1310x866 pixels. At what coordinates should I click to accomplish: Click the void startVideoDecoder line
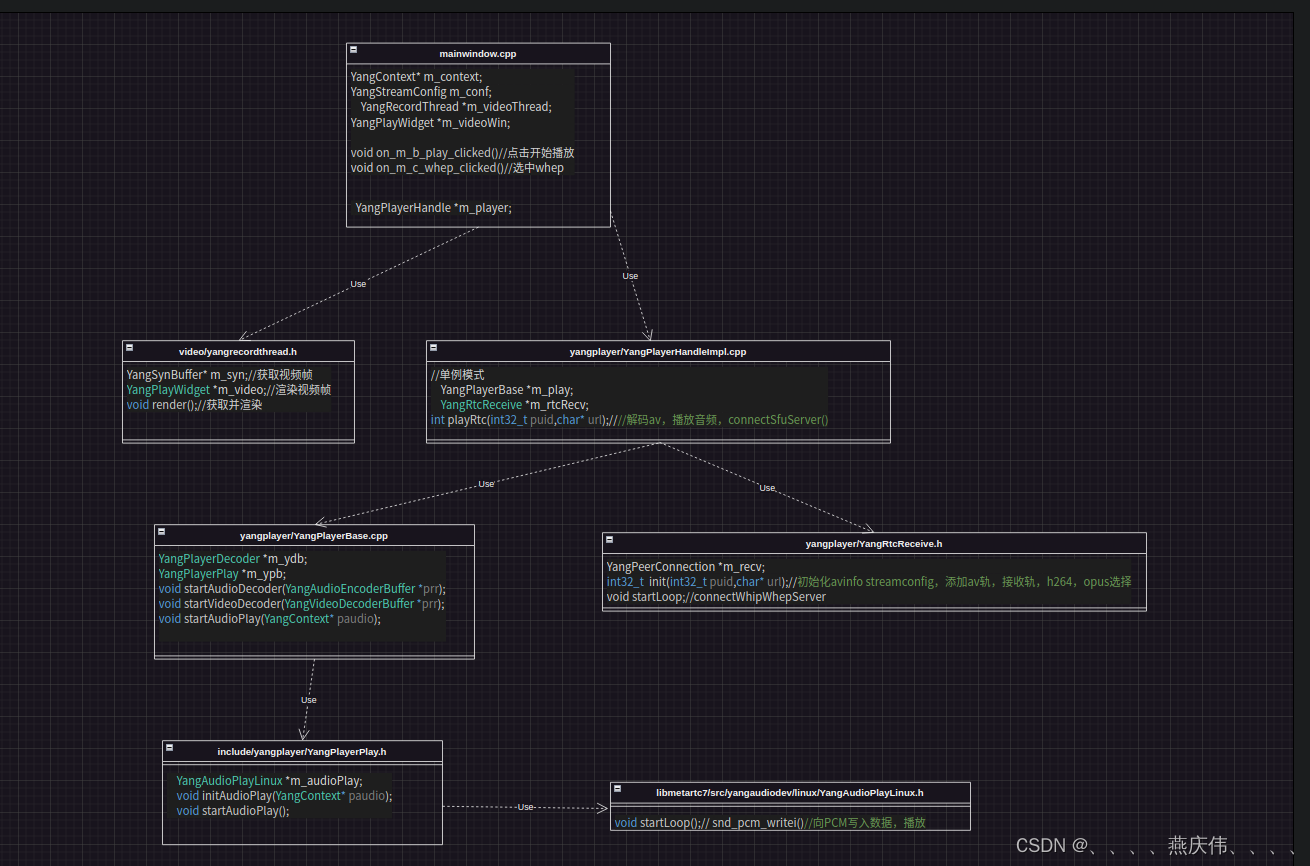(301, 604)
